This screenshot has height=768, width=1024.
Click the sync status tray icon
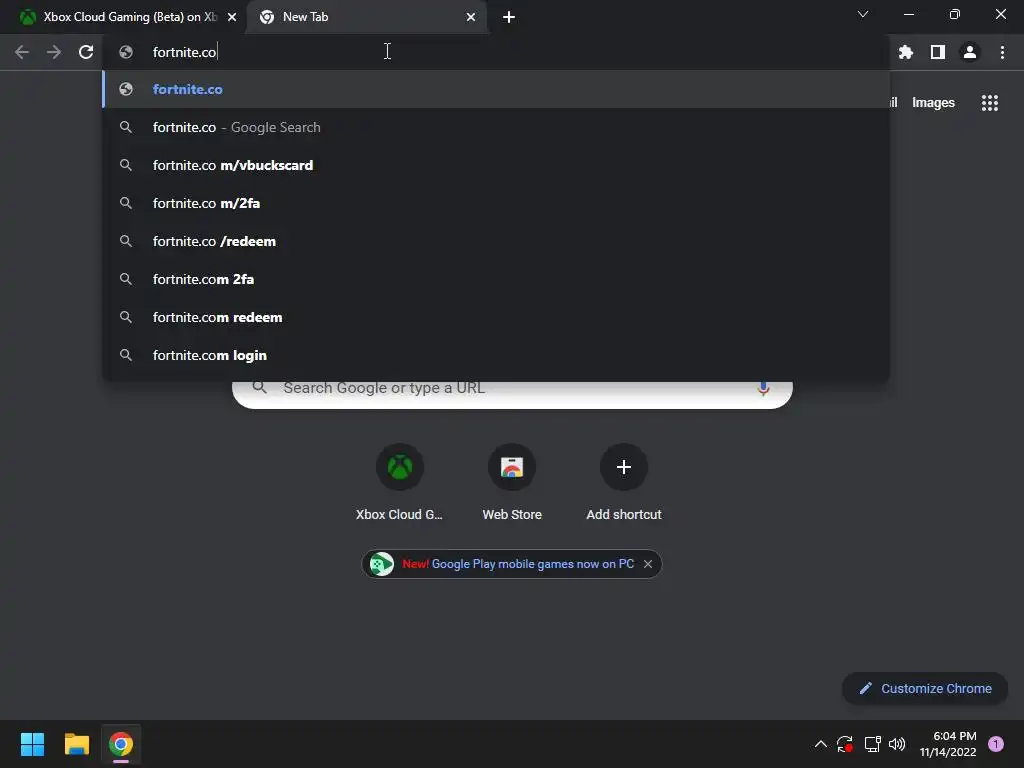coord(845,744)
